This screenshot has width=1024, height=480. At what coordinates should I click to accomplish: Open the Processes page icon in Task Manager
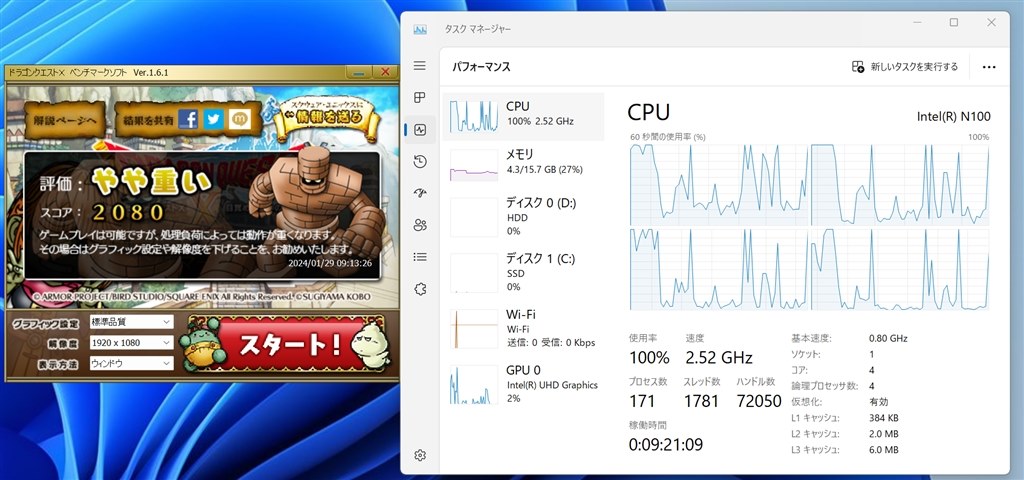point(420,97)
